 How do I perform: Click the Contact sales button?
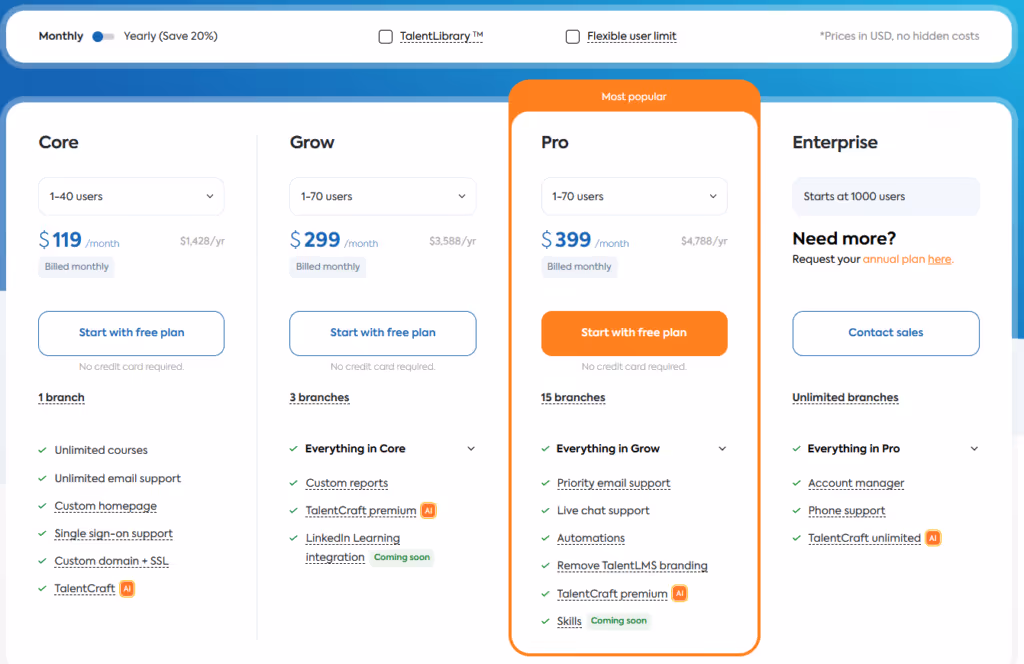point(885,333)
